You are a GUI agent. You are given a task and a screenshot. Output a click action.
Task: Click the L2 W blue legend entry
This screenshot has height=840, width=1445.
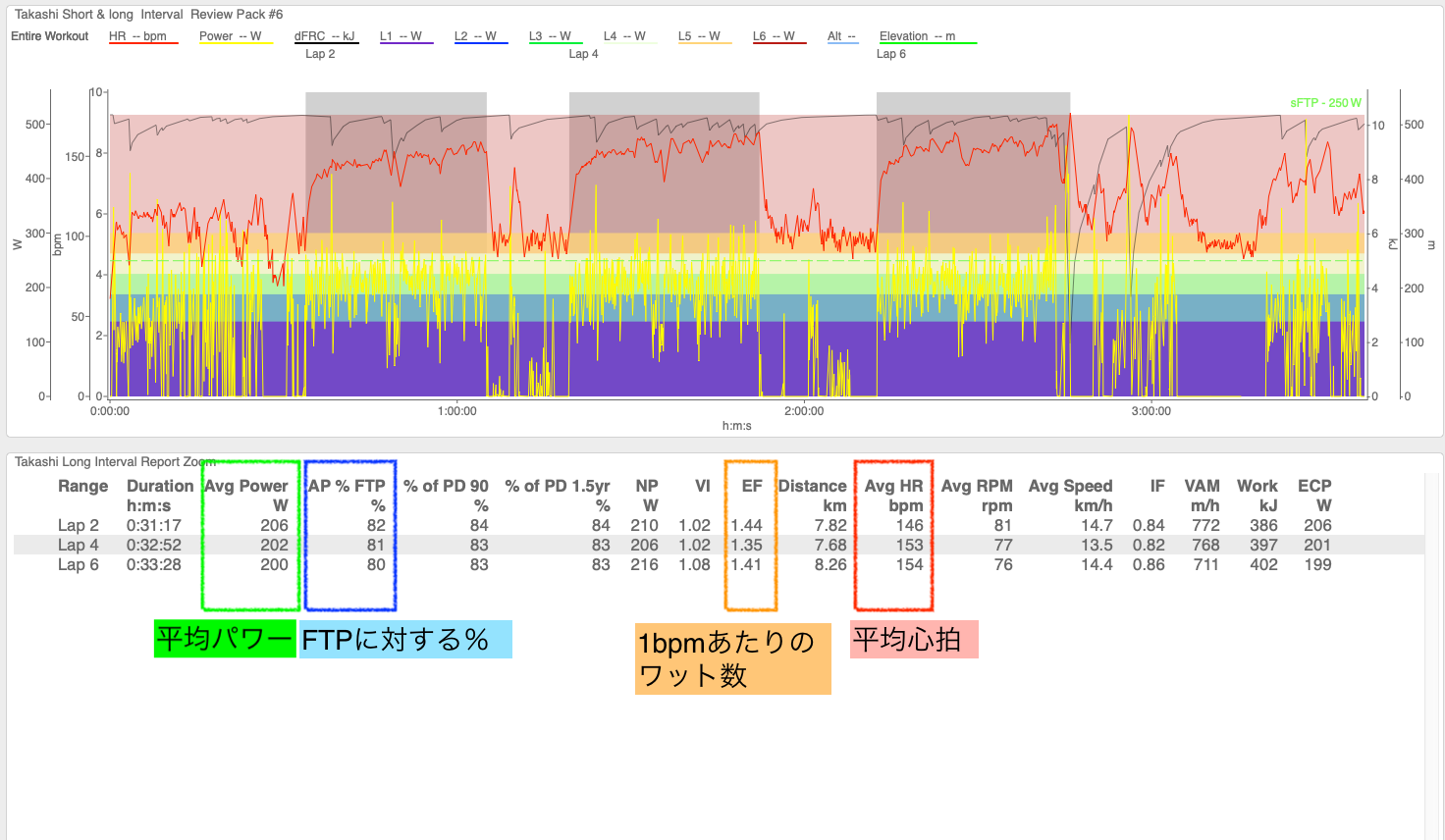tap(475, 36)
